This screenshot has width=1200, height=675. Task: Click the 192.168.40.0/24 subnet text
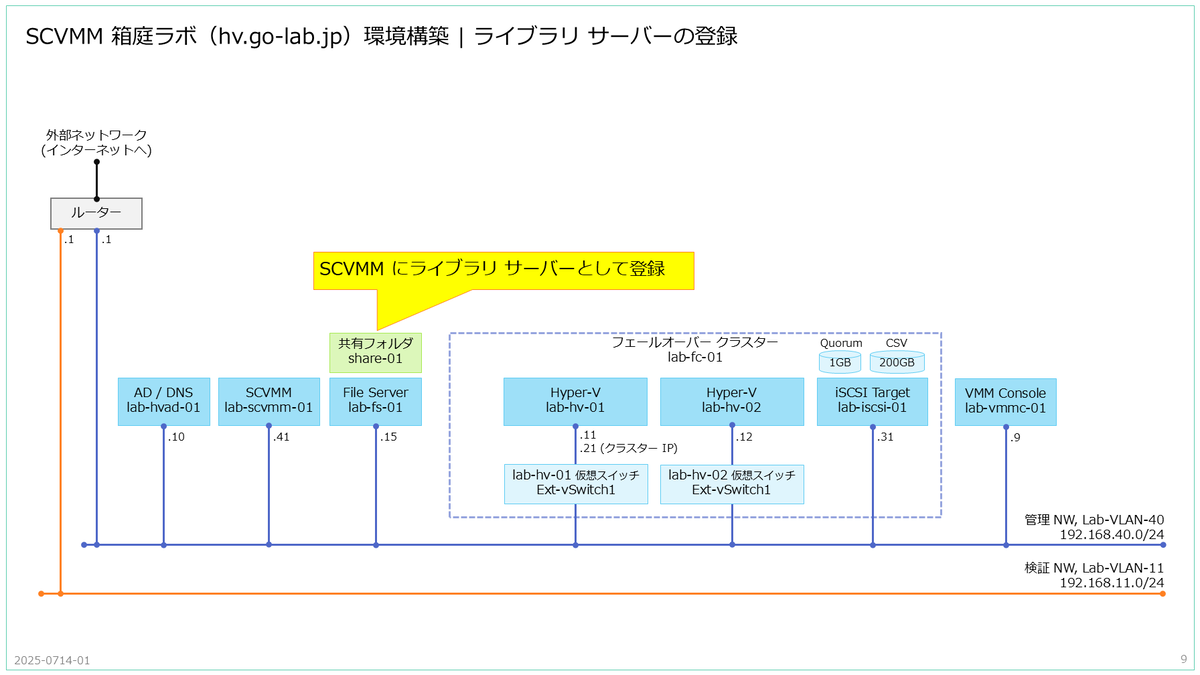[1112, 535]
